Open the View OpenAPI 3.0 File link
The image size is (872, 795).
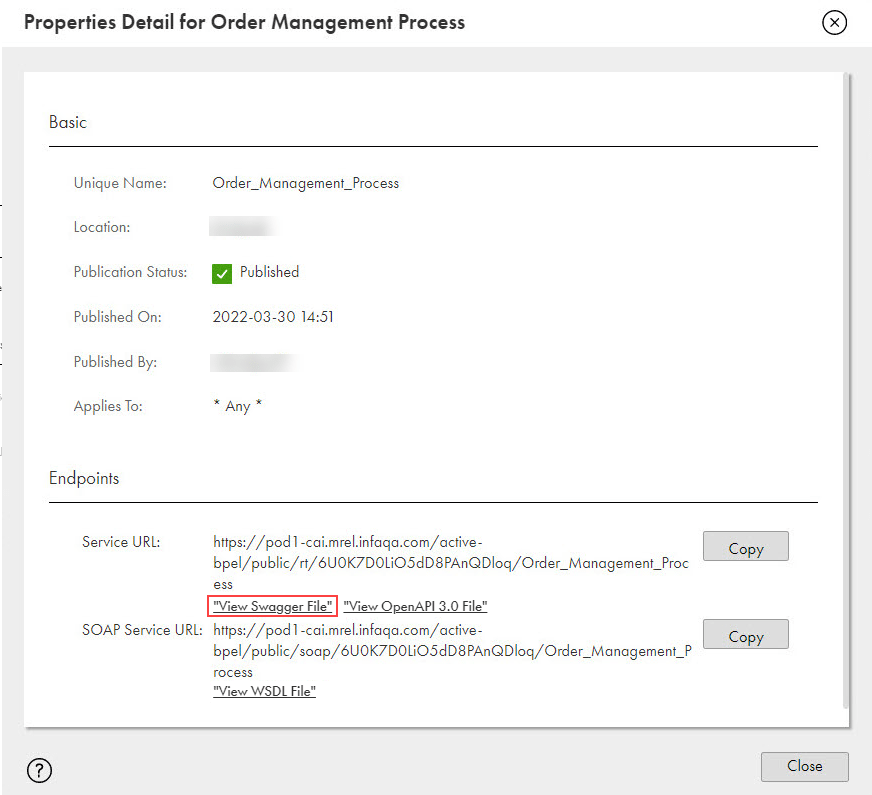click(x=415, y=606)
